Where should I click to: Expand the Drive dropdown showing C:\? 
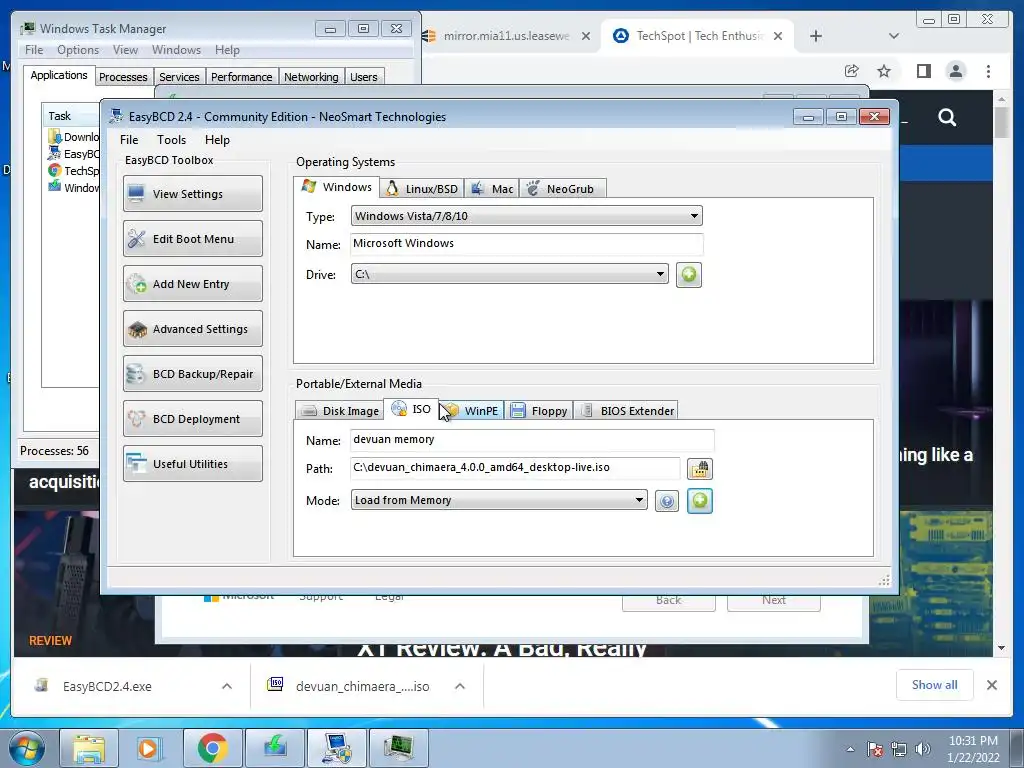pyautogui.click(x=509, y=274)
